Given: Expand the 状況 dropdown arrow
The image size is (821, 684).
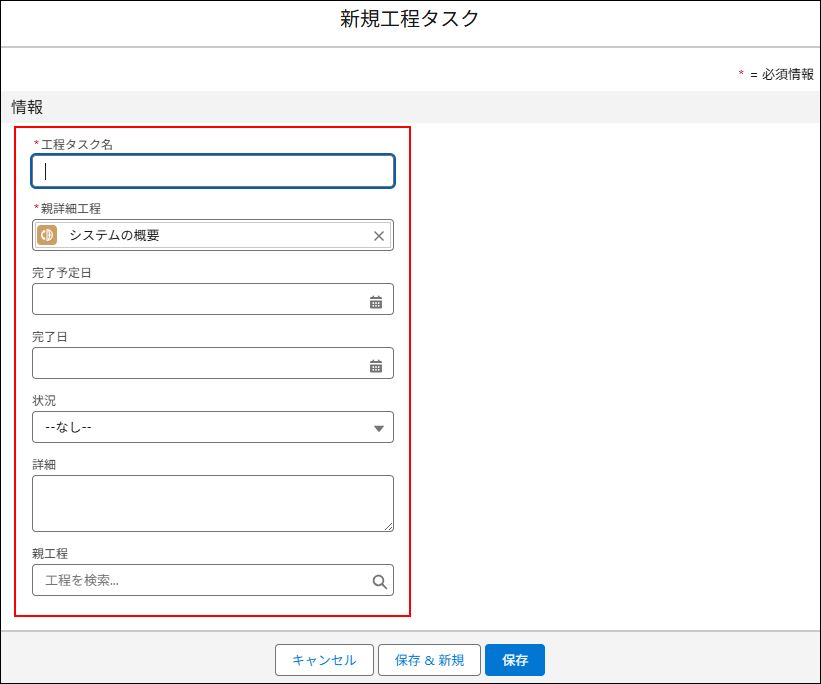Looking at the screenshot, I should click(378, 428).
